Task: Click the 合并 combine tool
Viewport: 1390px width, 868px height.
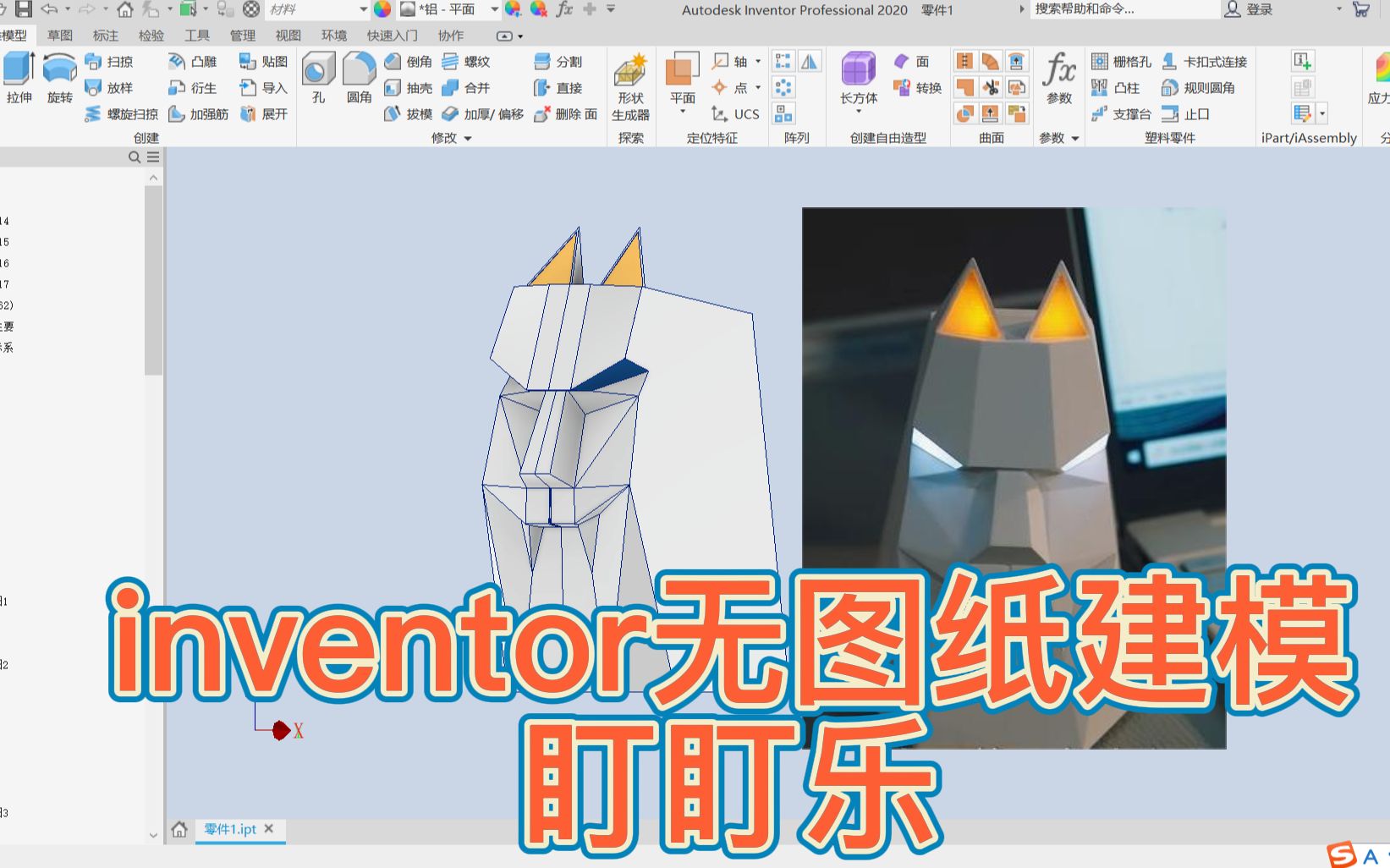Action: point(466,88)
